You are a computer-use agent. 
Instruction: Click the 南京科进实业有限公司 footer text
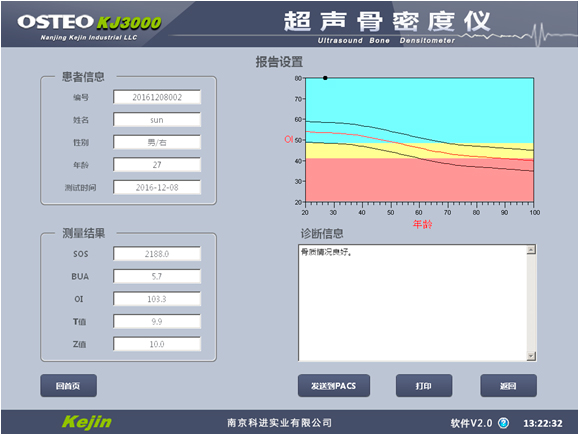click(279, 423)
